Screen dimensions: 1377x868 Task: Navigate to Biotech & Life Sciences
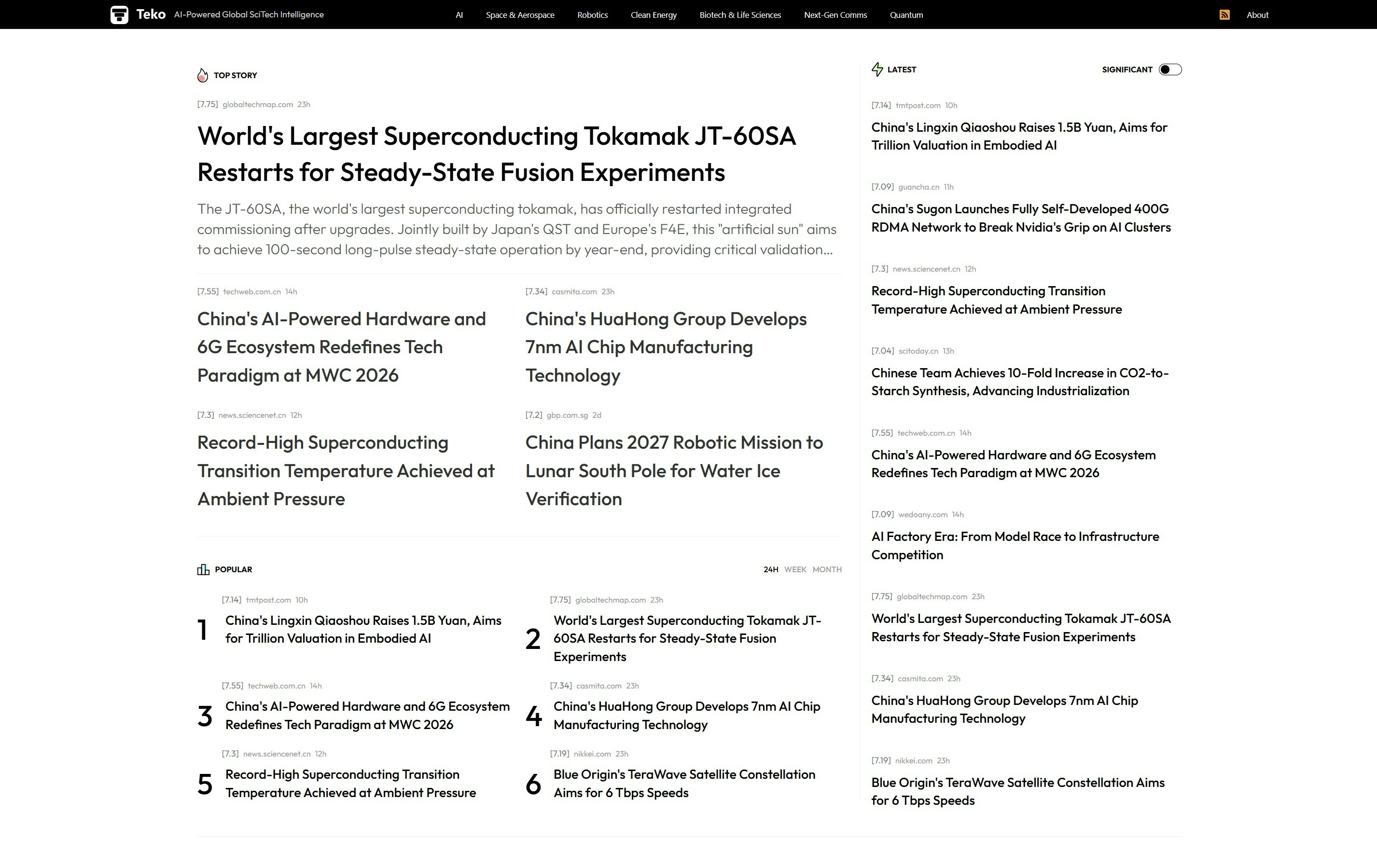pyautogui.click(x=740, y=15)
